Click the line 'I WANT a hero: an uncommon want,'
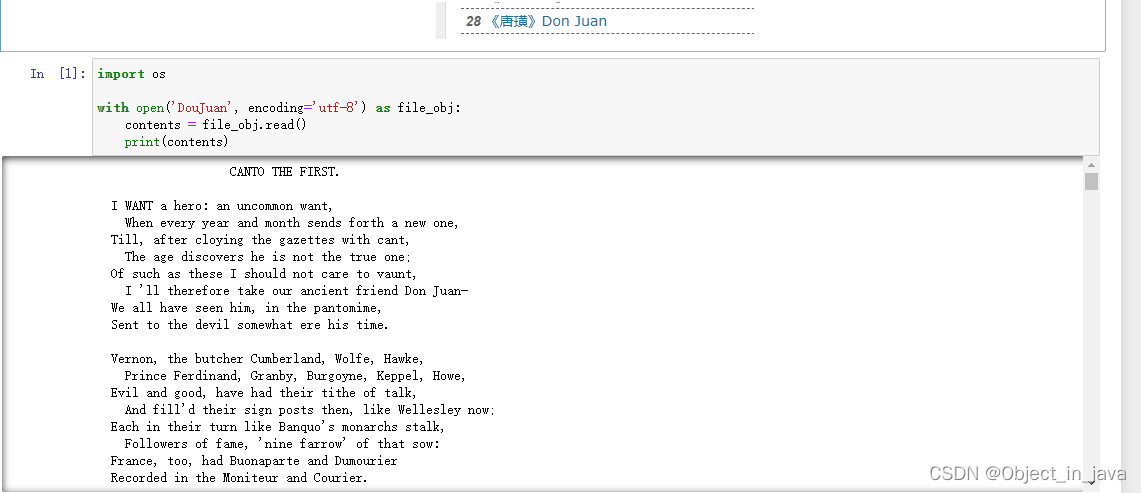Screen dimensions: 1141x493 [222, 206]
